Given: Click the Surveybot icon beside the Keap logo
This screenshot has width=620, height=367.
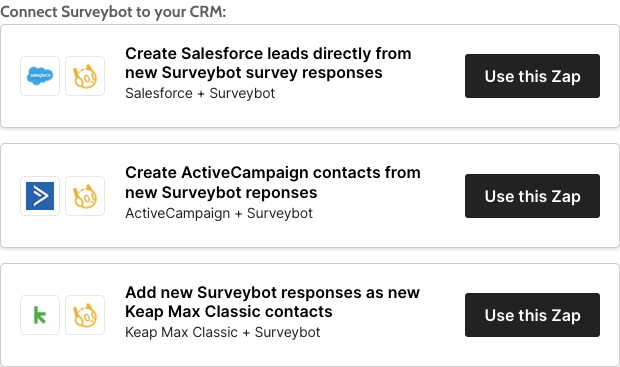Looking at the screenshot, I should pos(85,315).
